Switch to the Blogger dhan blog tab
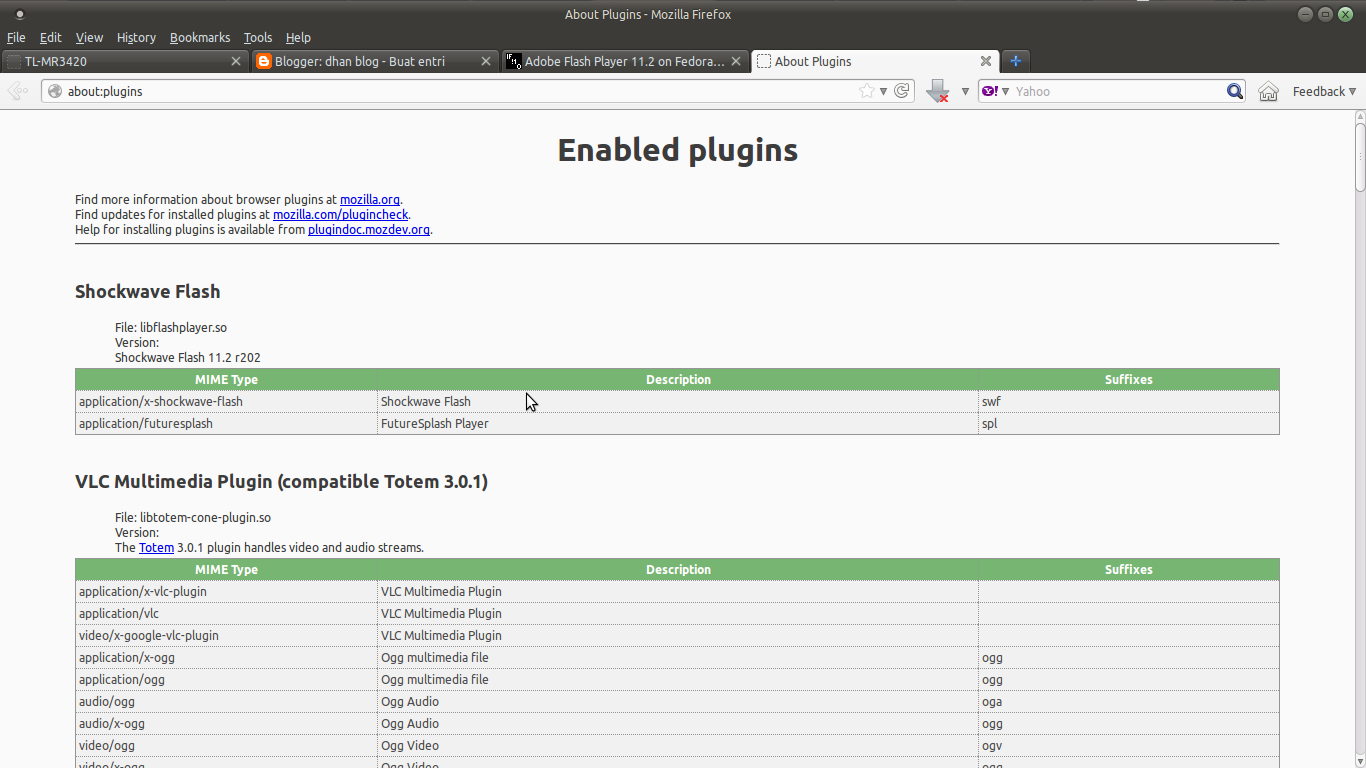Viewport: 1366px width, 768px height. pos(375,61)
